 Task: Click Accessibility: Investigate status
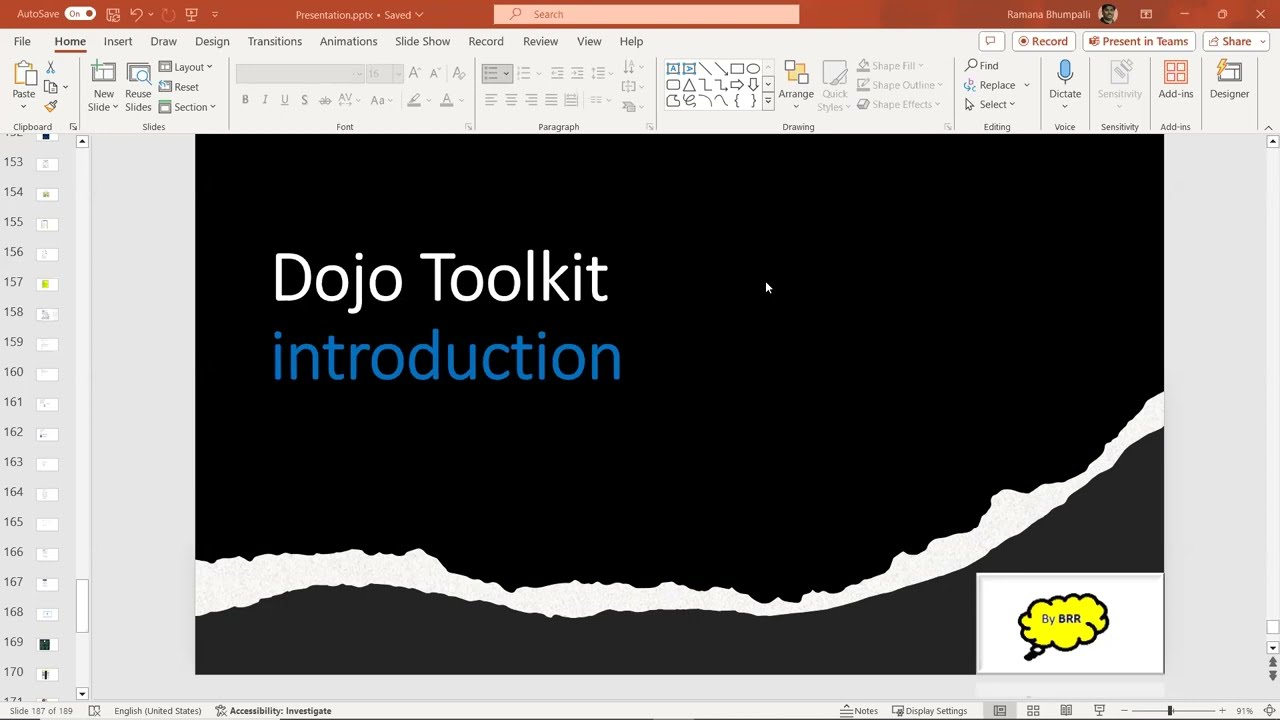[273, 711]
